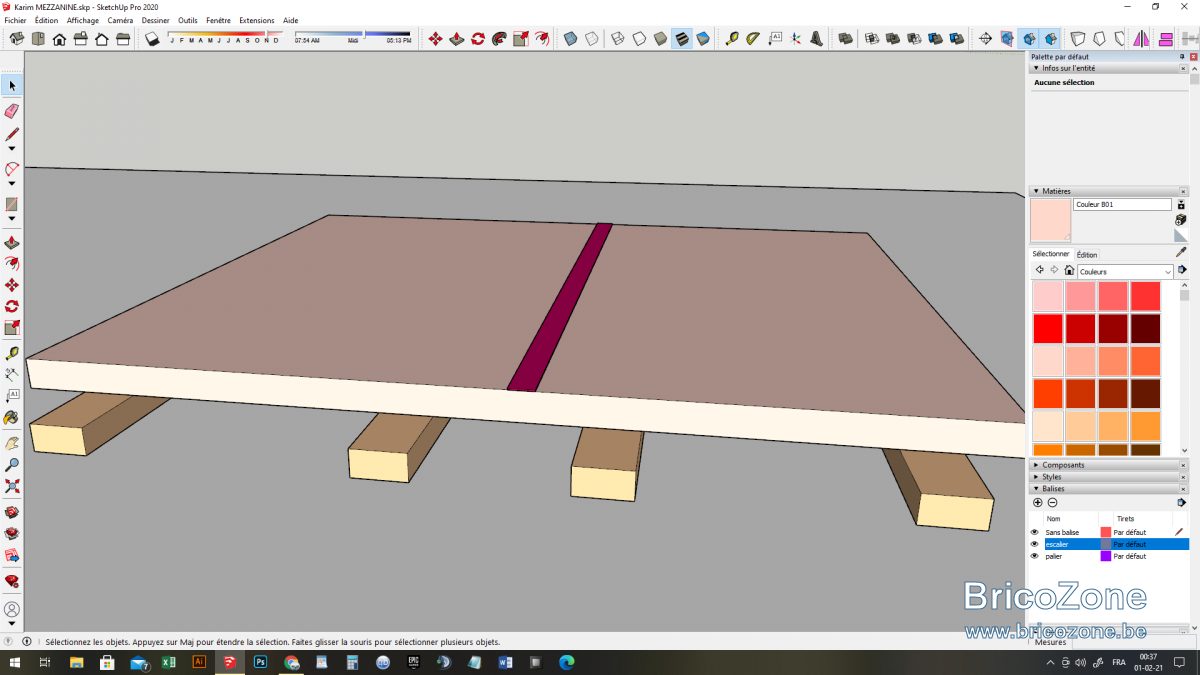
Task: Click the Monochrome style icon
Action: click(x=703, y=39)
